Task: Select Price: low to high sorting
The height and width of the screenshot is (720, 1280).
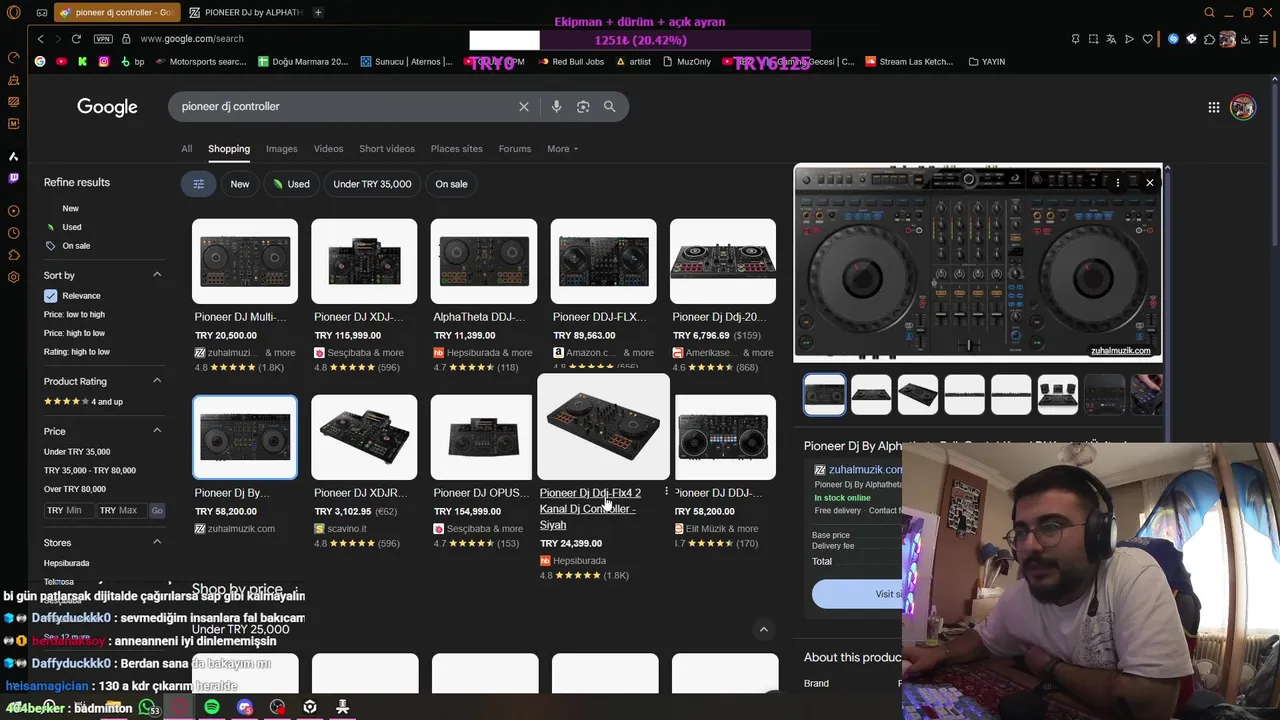Action: pos(74,314)
